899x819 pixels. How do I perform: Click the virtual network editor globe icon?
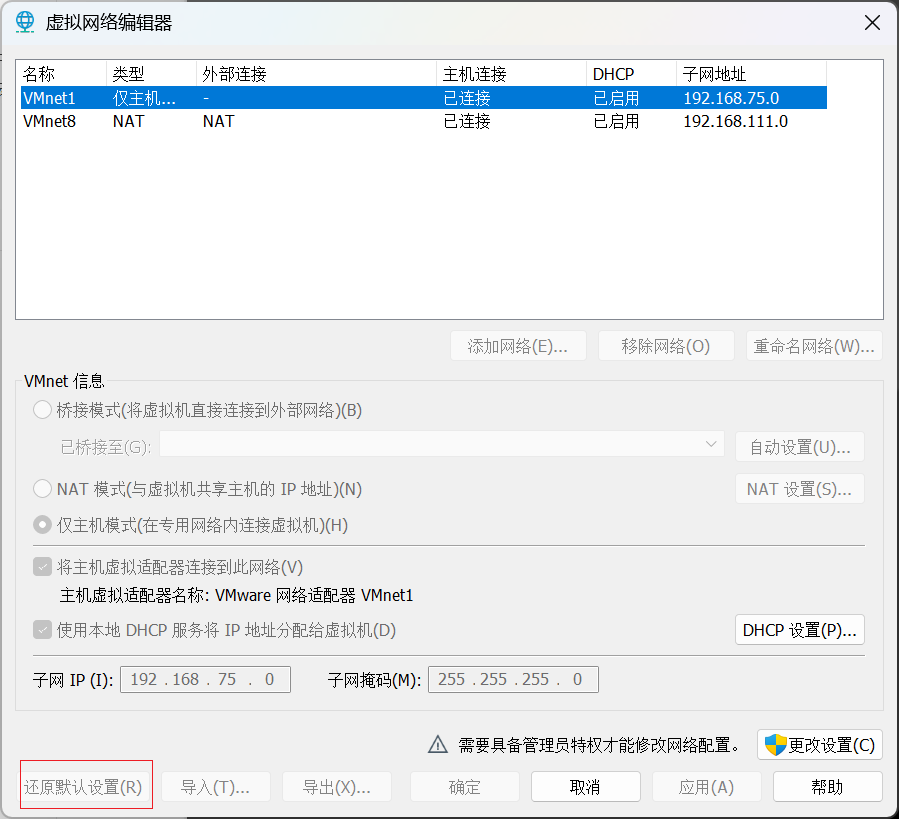coord(24,21)
